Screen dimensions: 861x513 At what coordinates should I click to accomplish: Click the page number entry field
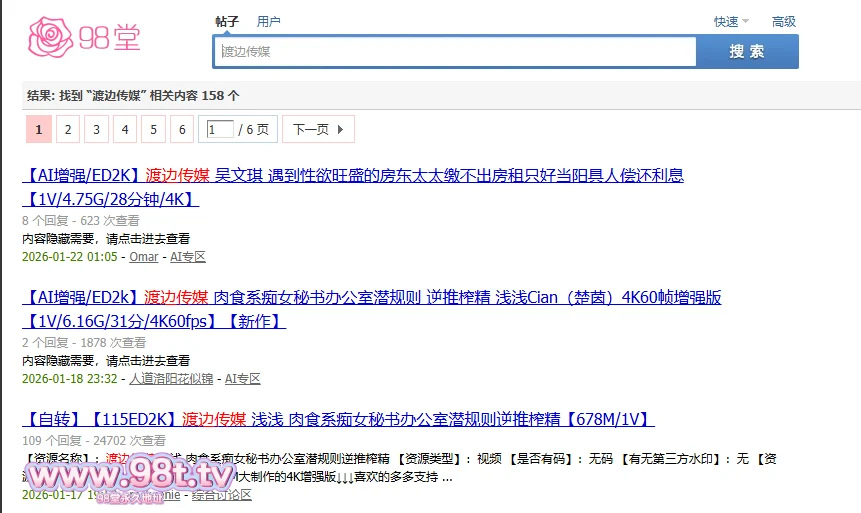[219, 129]
